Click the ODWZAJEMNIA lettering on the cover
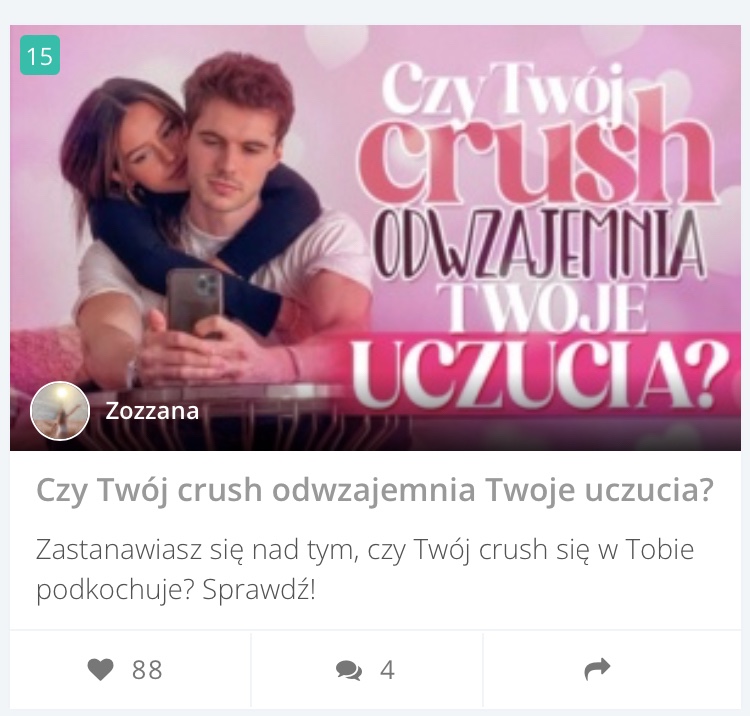The height and width of the screenshot is (716, 750). 538,244
